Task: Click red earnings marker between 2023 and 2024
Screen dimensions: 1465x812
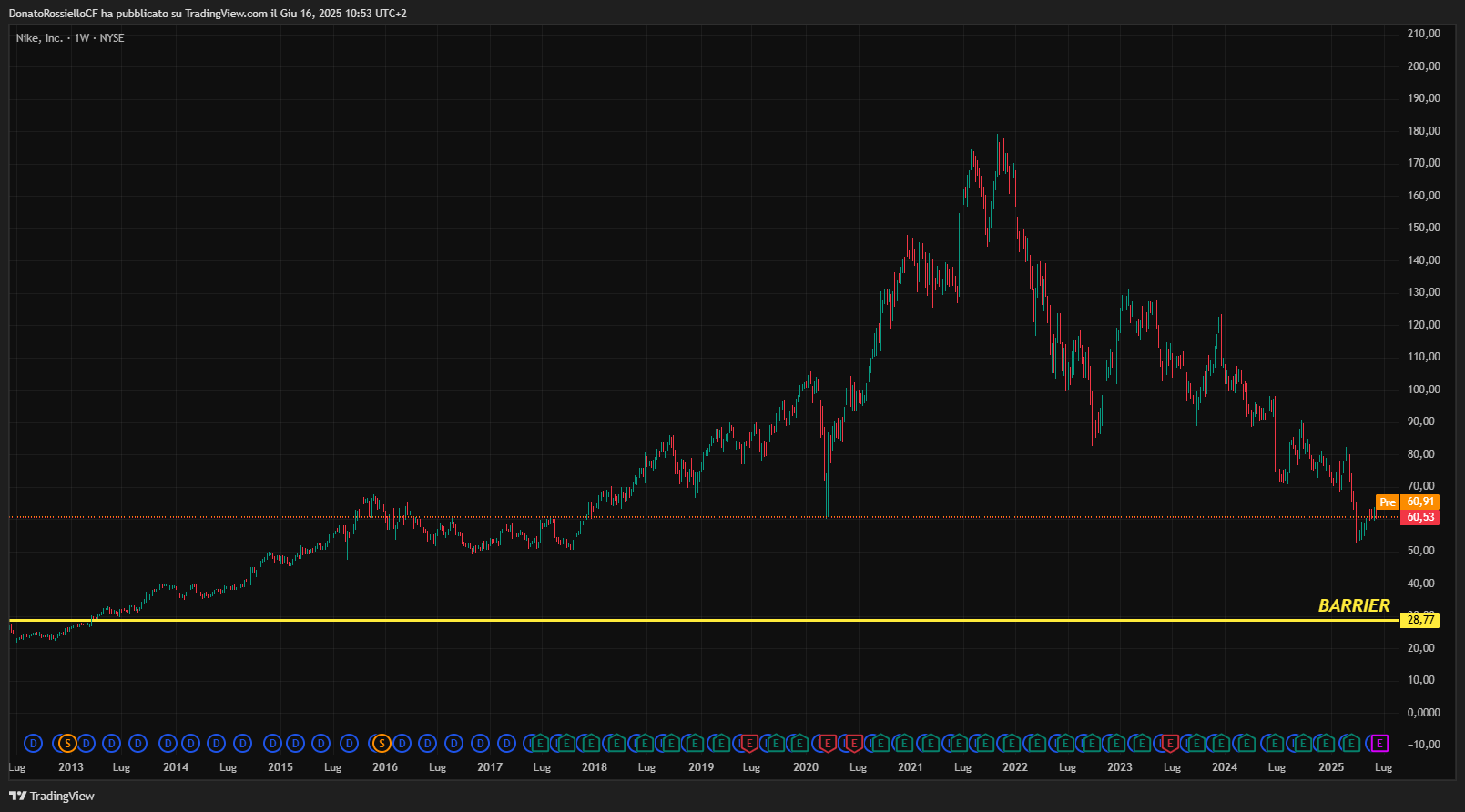Action: click(x=1170, y=744)
